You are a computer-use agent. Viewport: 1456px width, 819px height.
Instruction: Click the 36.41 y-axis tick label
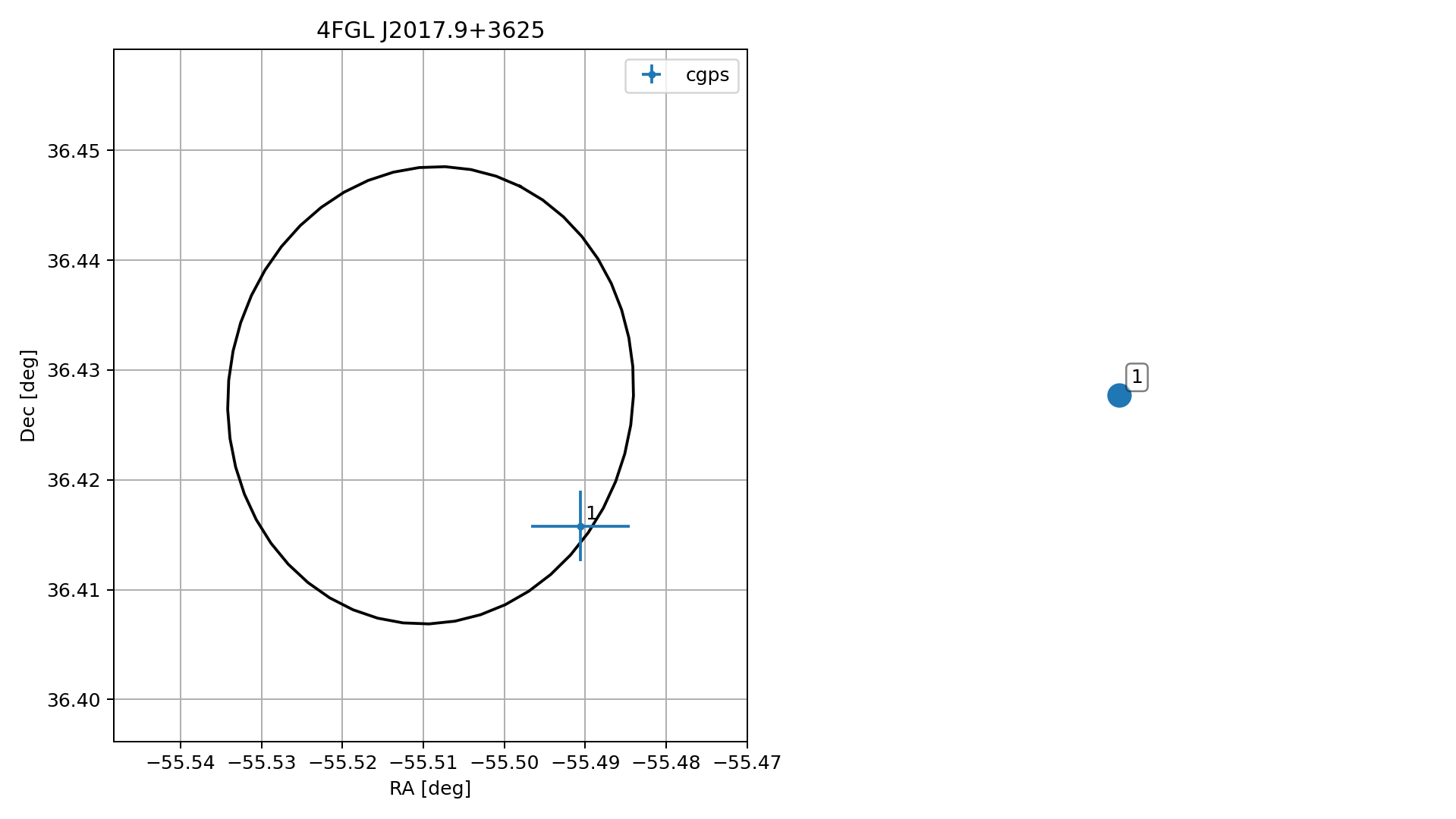tap(74, 591)
